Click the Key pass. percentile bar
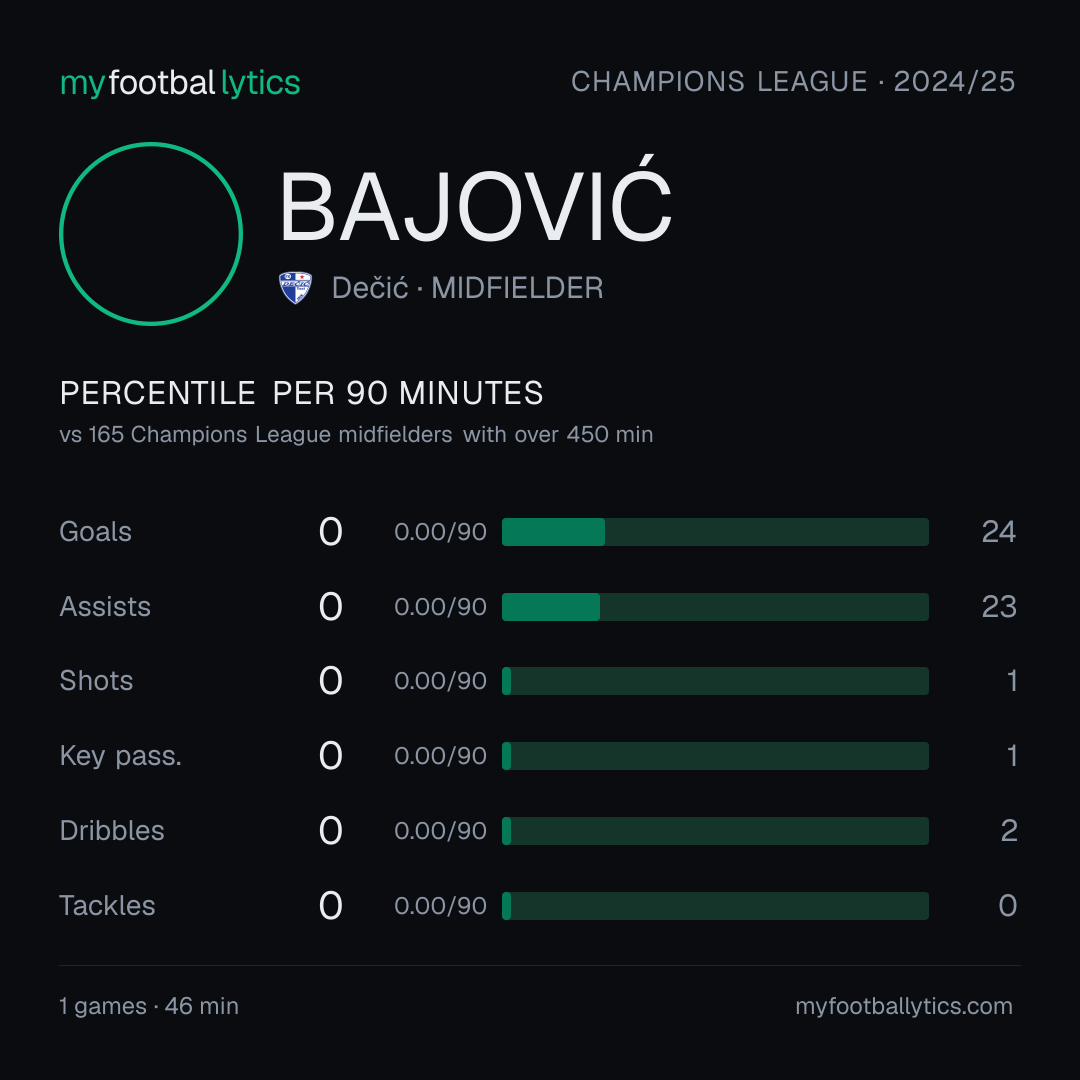Screen dimensions: 1080x1080 (x=715, y=756)
